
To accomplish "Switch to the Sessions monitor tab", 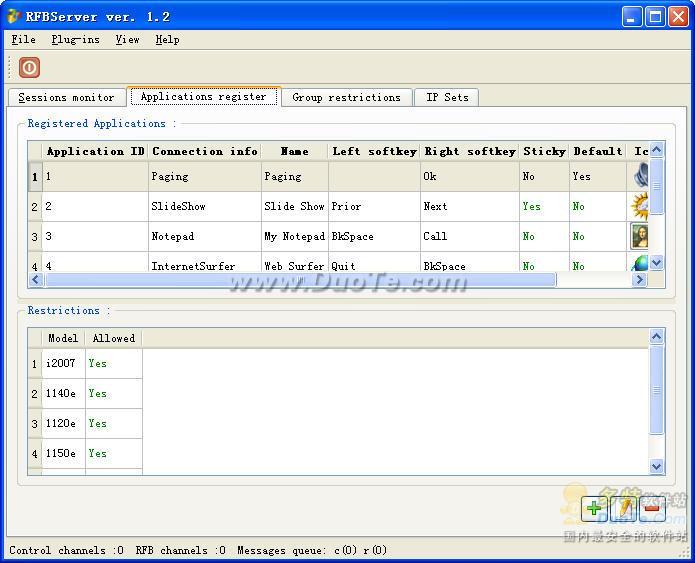I will pos(66,98).
